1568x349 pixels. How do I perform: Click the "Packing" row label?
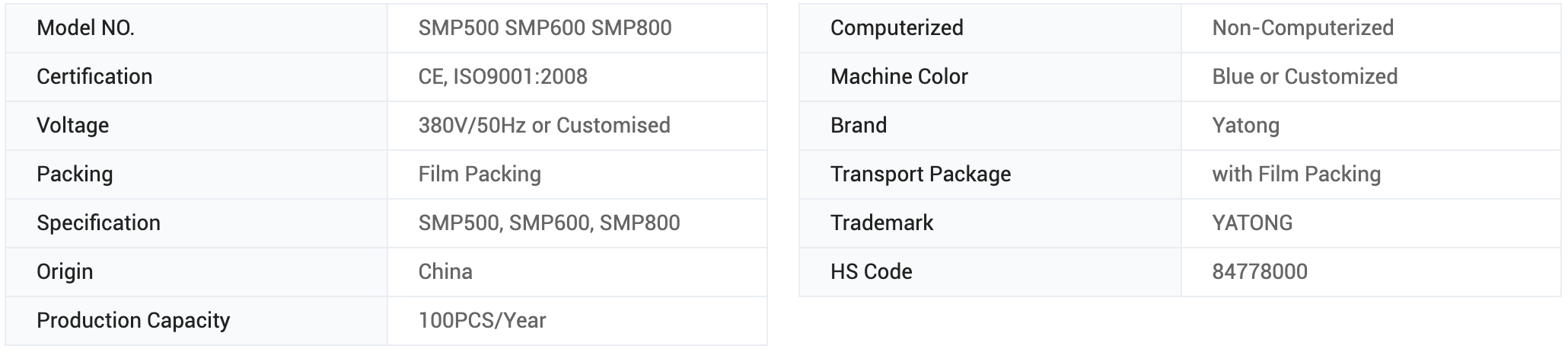coord(75,174)
